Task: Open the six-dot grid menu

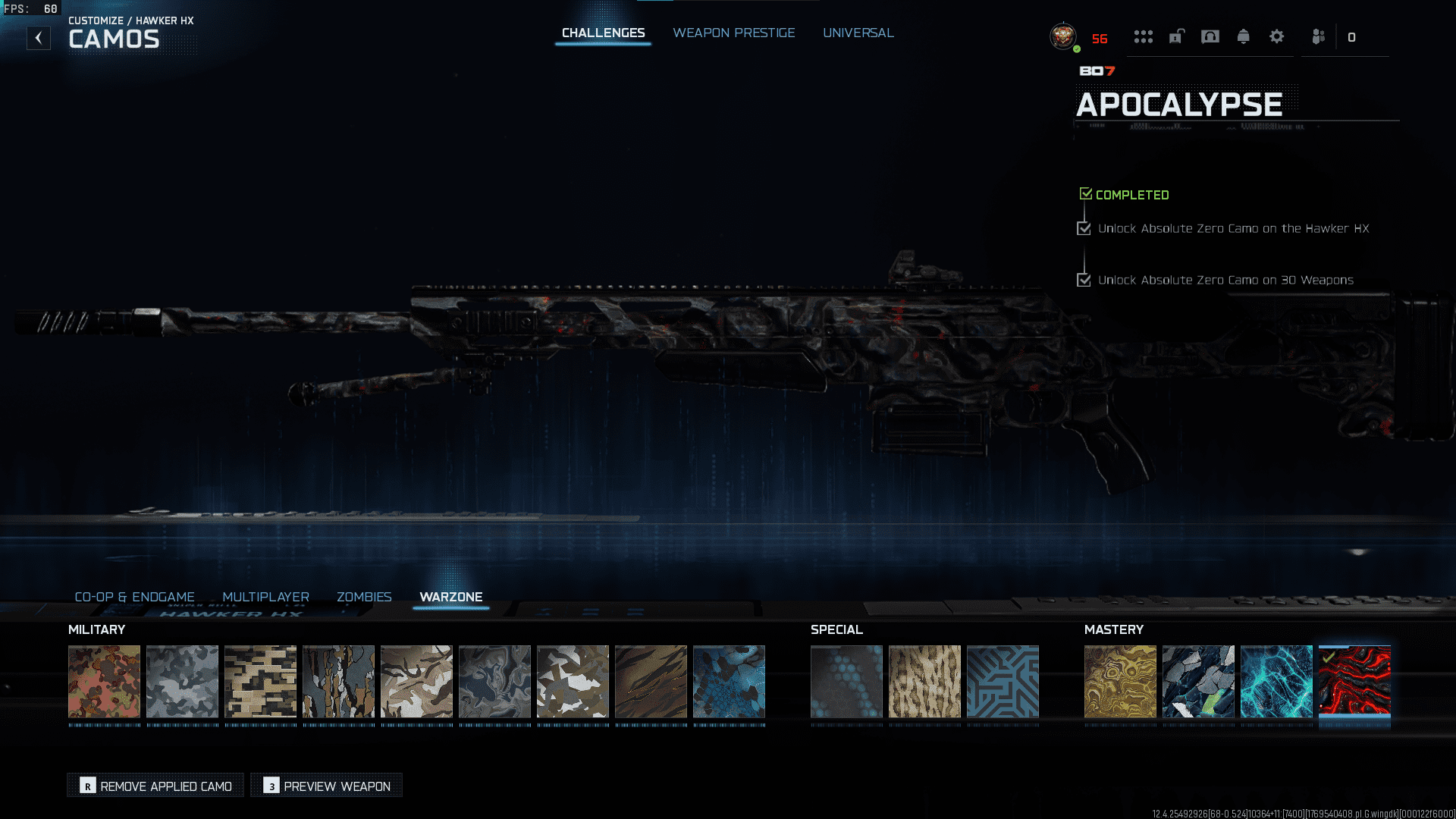Action: tap(1144, 36)
